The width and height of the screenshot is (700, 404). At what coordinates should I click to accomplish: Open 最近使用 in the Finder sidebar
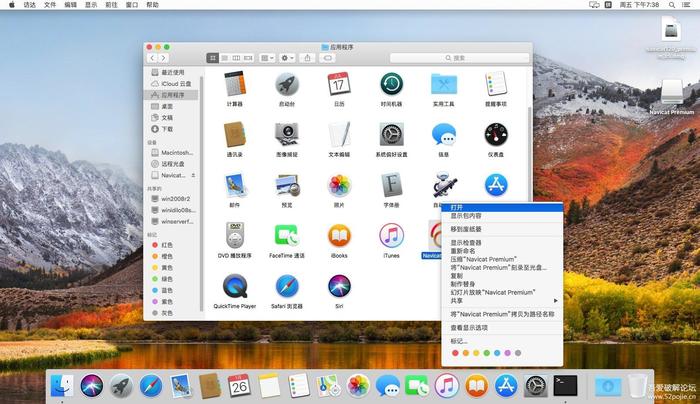(172, 72)
